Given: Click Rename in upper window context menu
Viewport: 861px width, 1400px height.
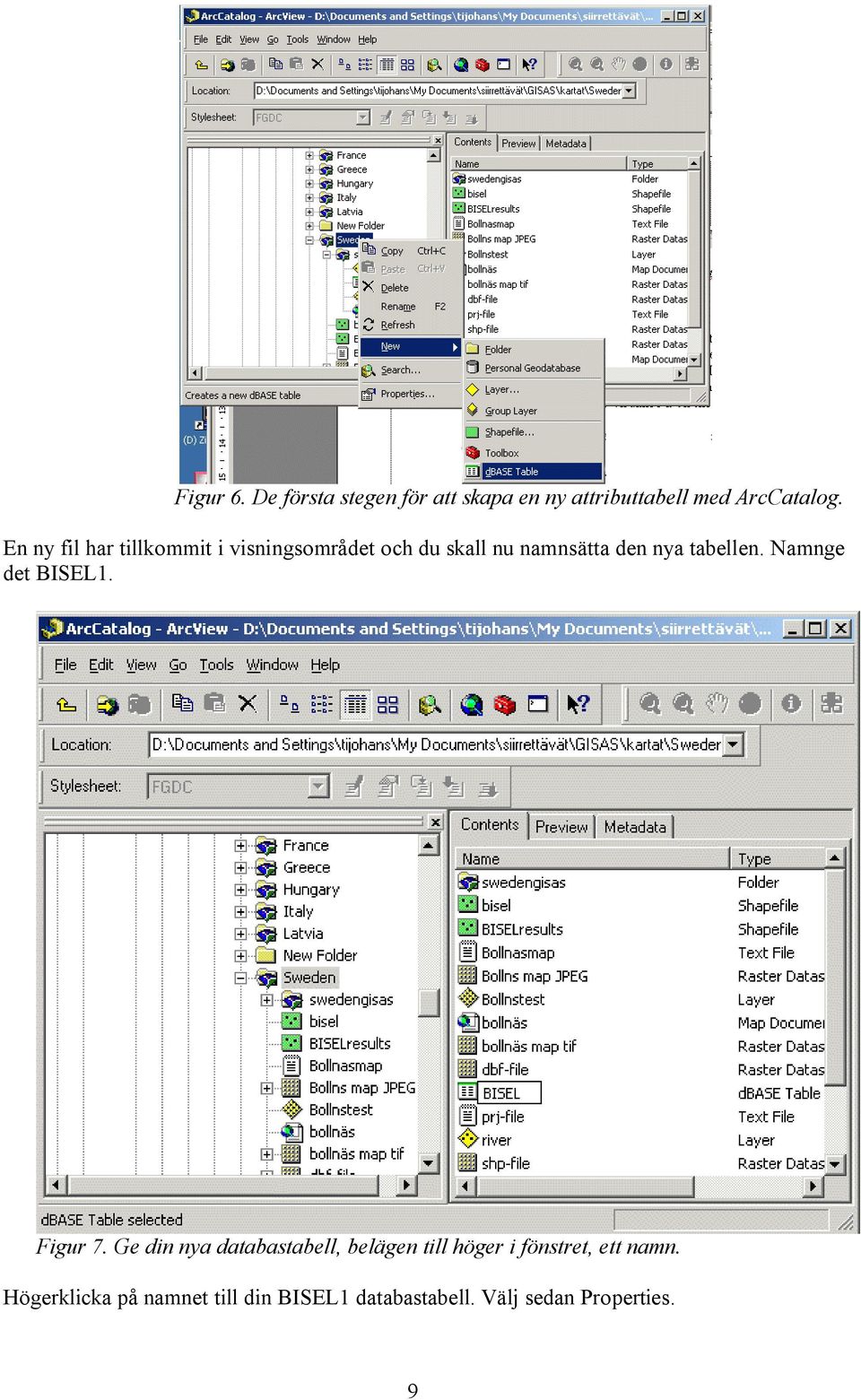Looking at the screenshot, I should [x=398, y=307].
